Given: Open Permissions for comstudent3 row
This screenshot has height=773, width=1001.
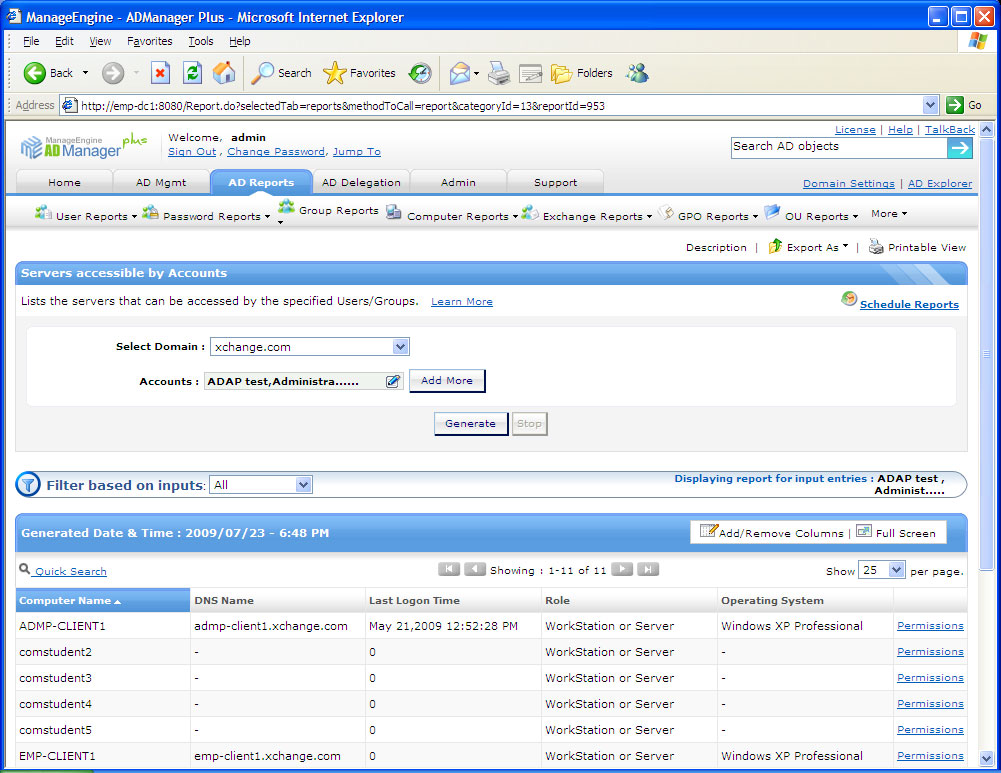Looking at the screenshot, I should tap(930, 677).
